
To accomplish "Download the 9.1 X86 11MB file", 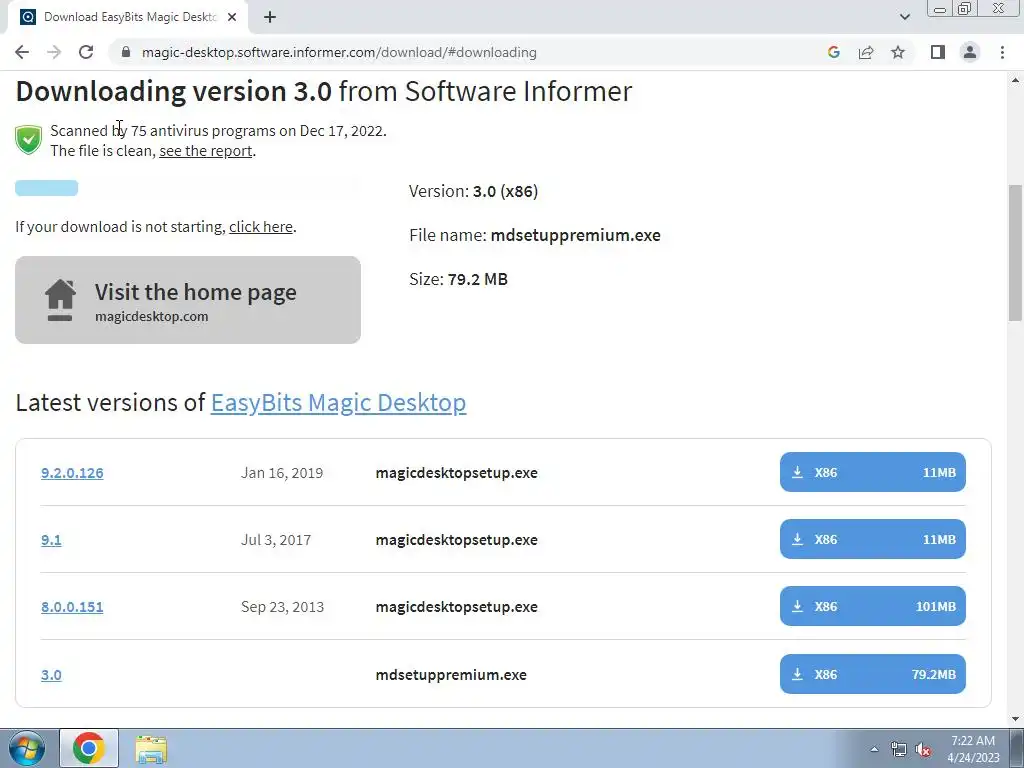I will coord(872,539).
